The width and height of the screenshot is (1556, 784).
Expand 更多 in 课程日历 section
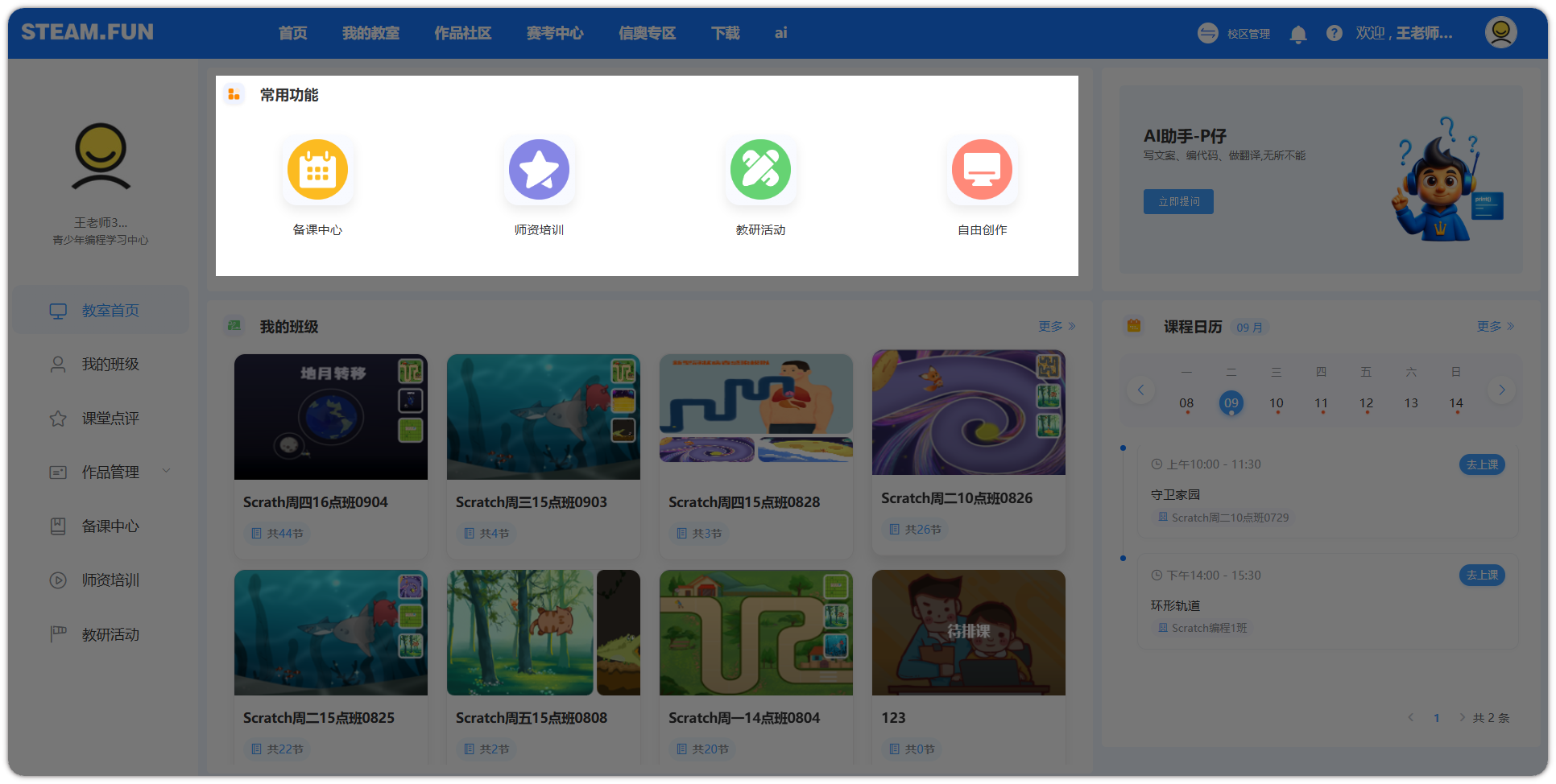[x=1496, y=326]
